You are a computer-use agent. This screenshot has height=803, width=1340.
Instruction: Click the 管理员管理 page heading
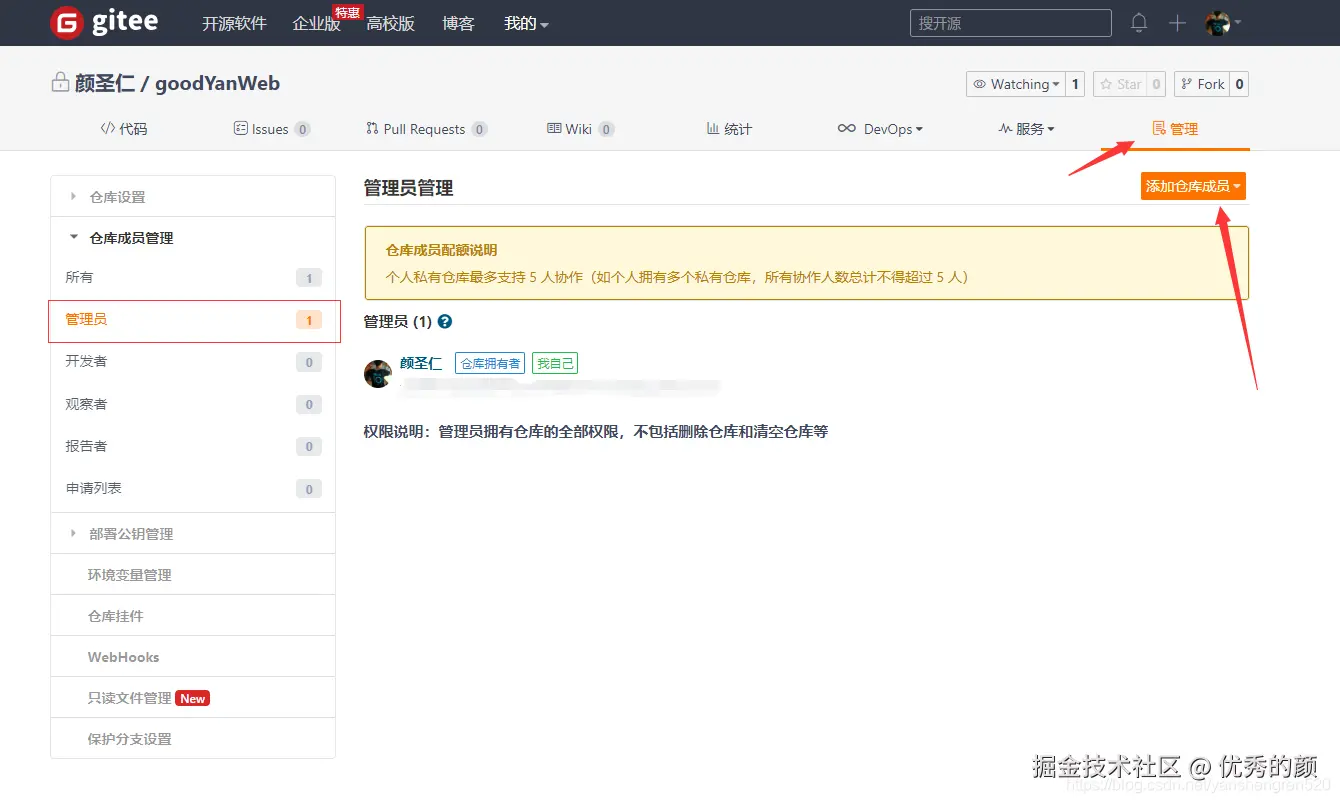click(408, 188)
